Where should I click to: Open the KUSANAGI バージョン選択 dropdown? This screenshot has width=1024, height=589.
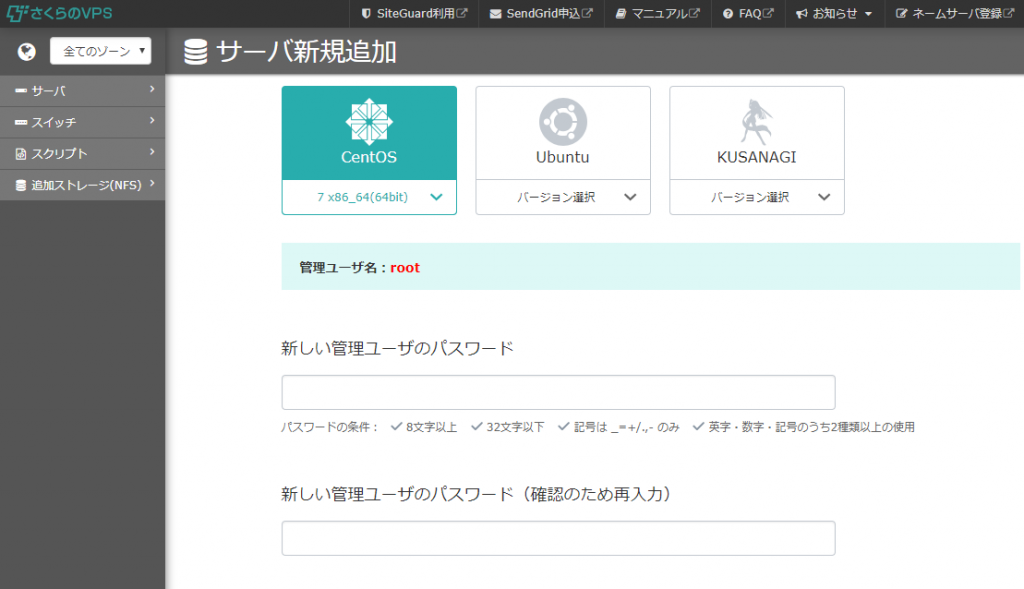pos(756,197)
